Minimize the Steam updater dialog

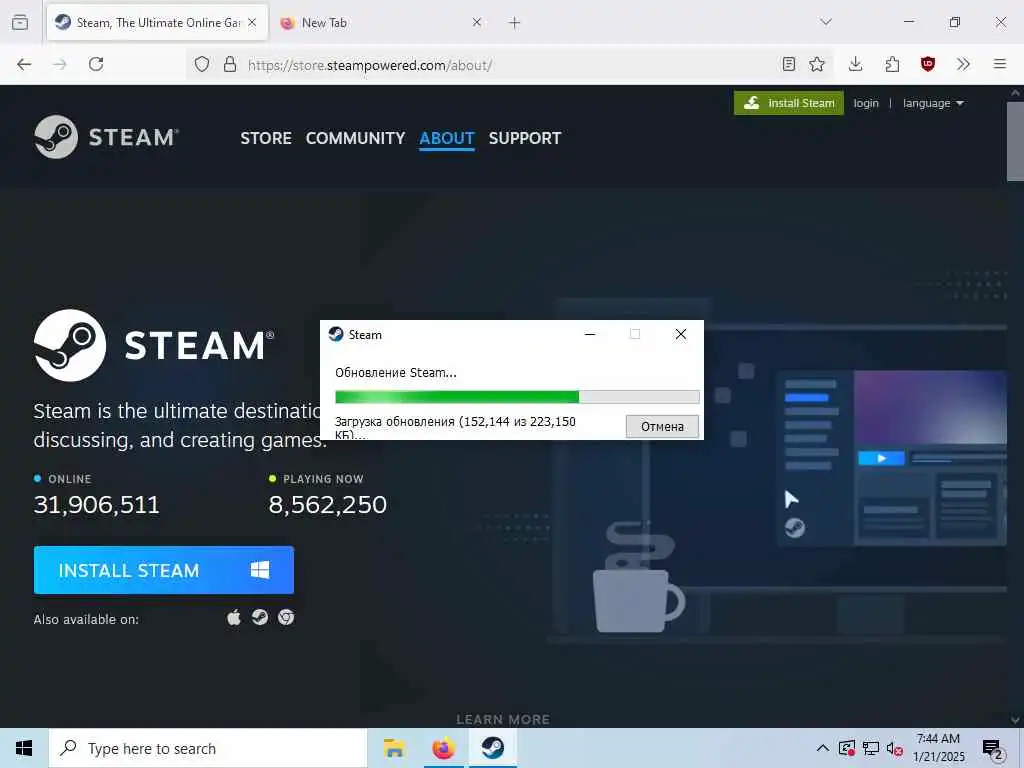pyautogui.click(x=590, y=334)
